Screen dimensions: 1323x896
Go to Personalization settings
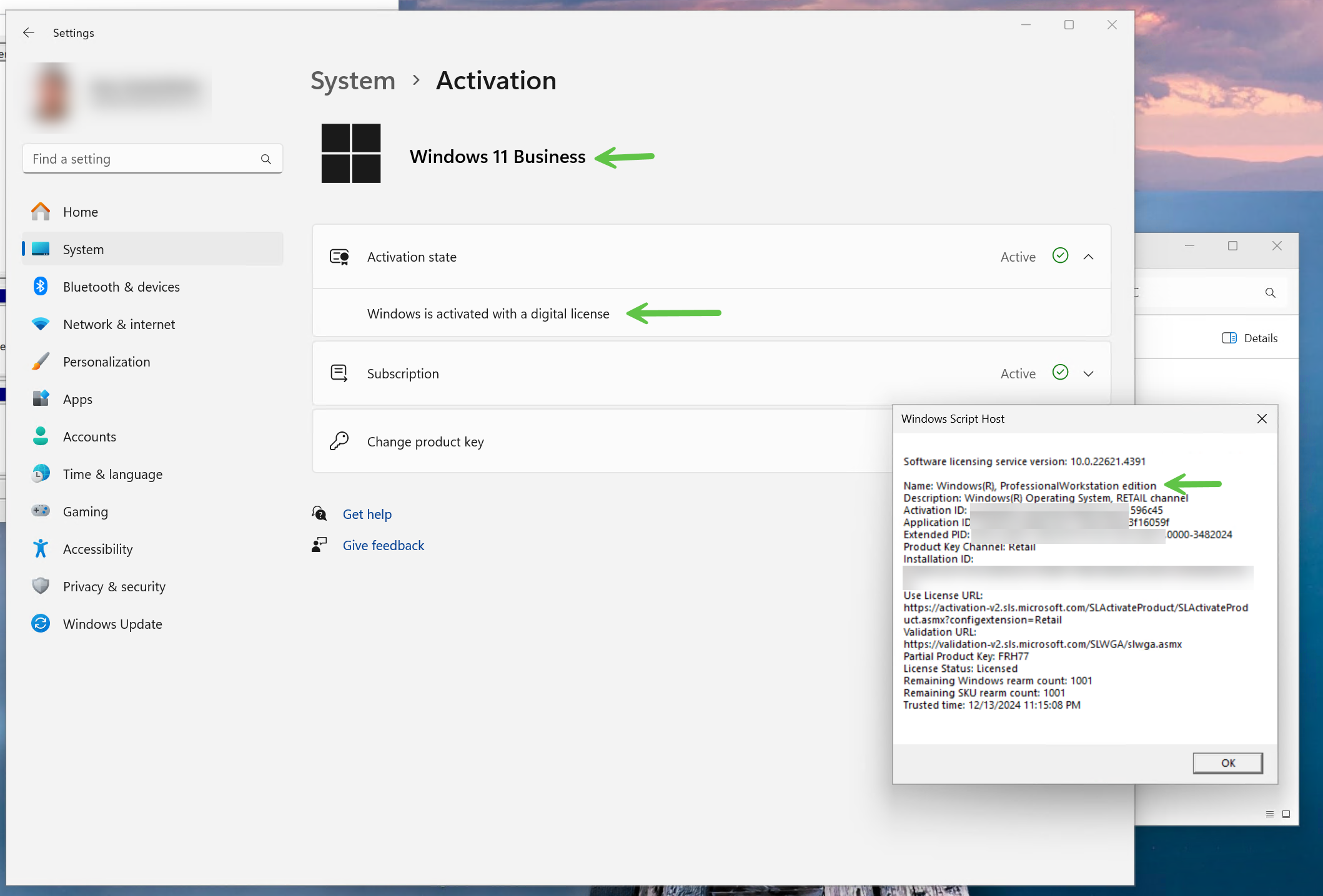click(x=106, y=362)
